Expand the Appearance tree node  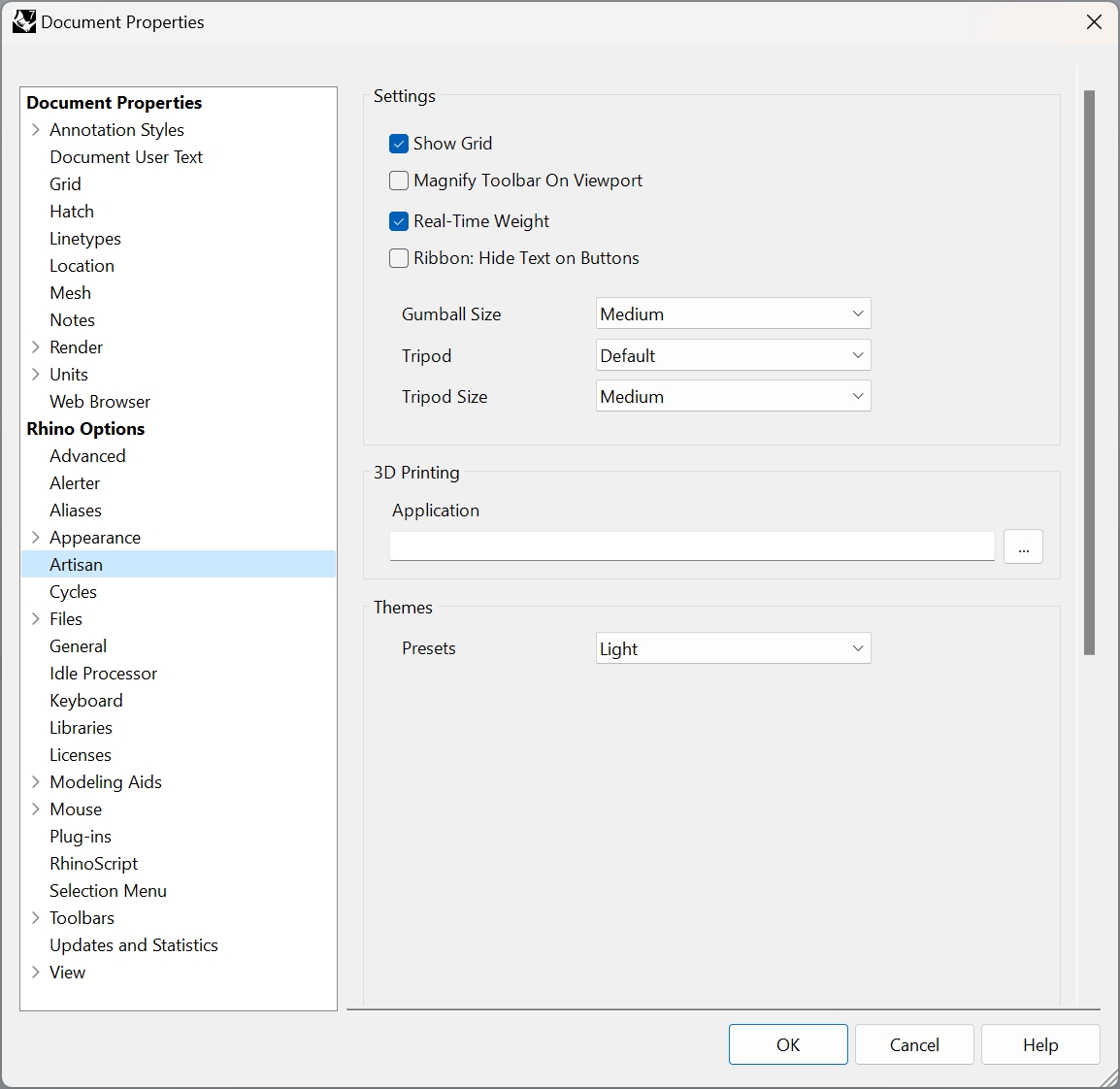[36, 538]
